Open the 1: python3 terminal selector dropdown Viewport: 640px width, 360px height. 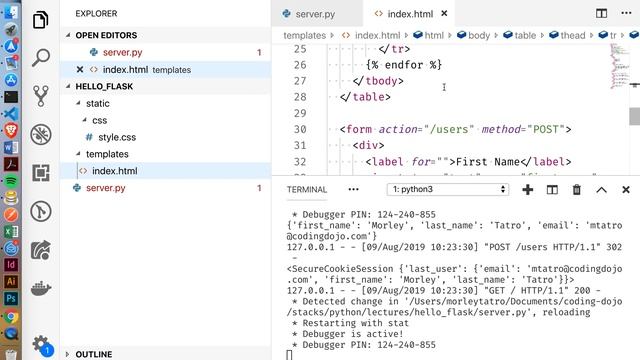click(448, 189)
